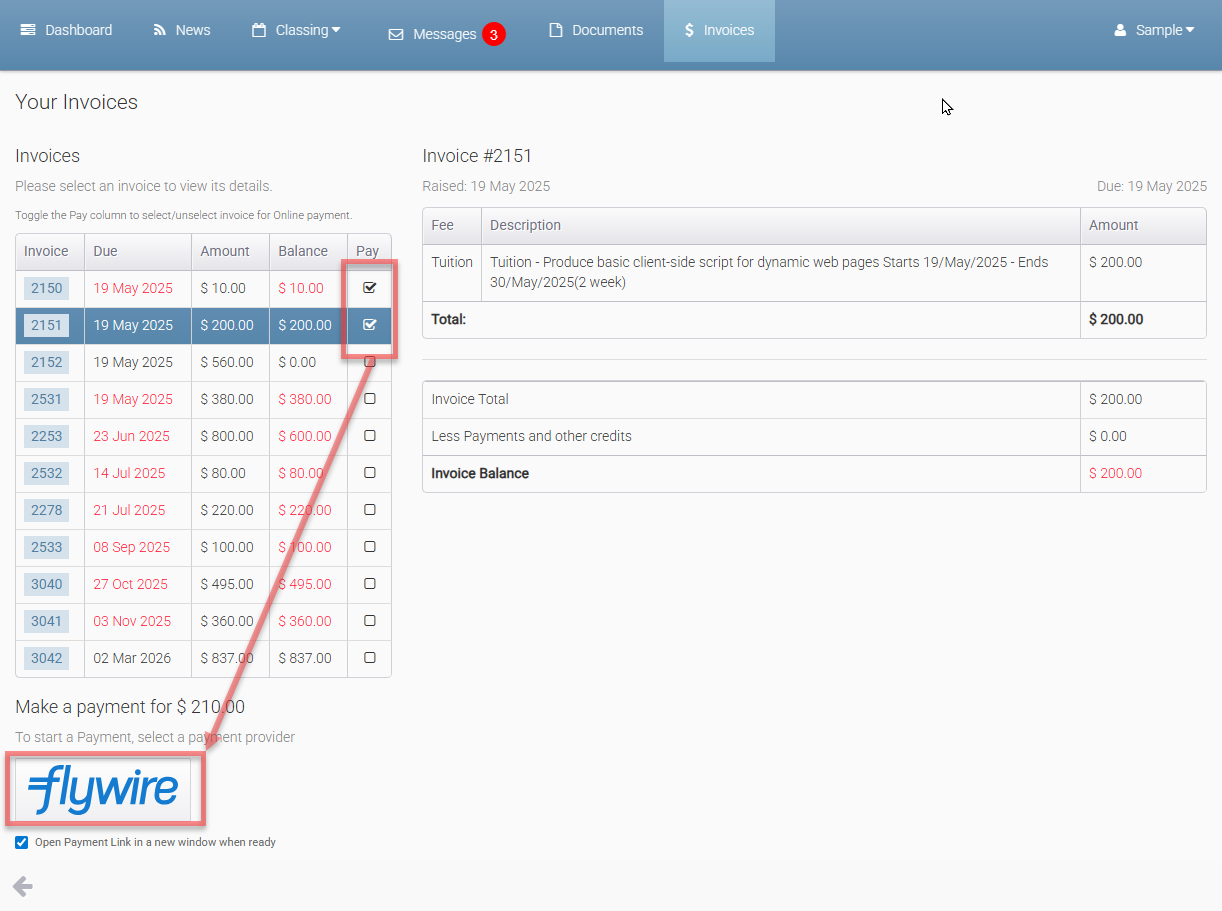Tick the Pay checkbox for invoice 2531

pyautogui.click(x=369, y=399)
